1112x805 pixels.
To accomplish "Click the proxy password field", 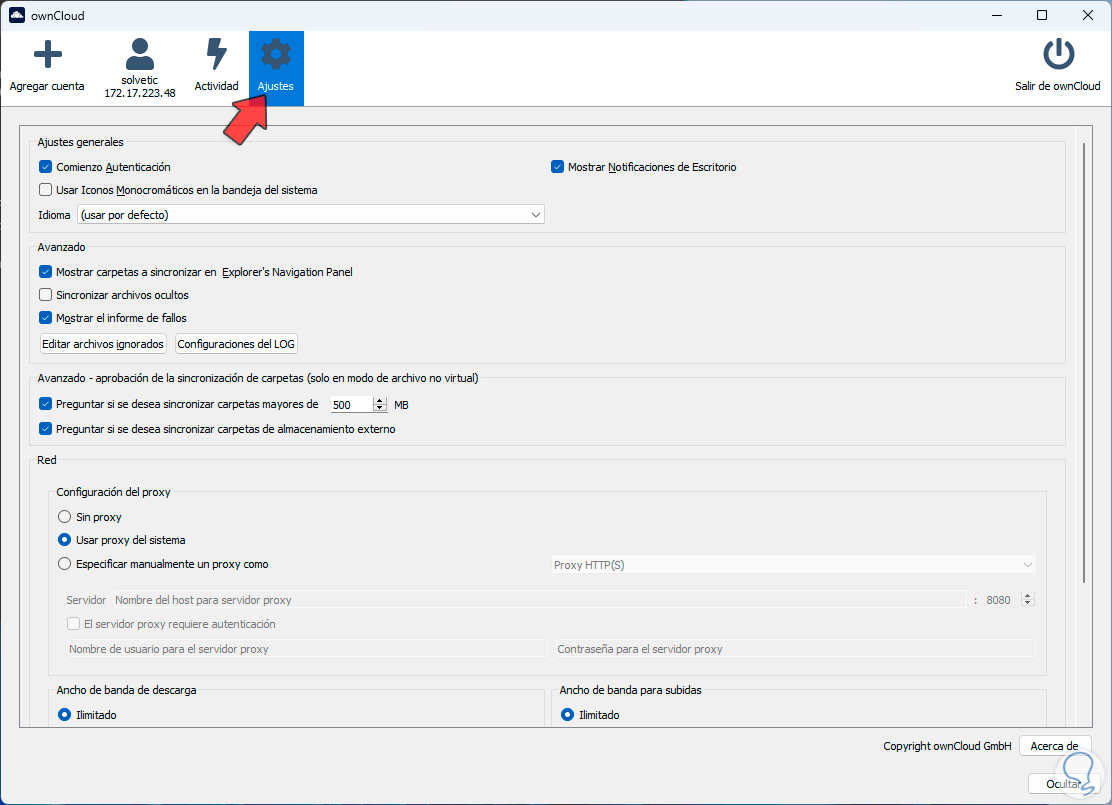I will click(x=796, y=649).
